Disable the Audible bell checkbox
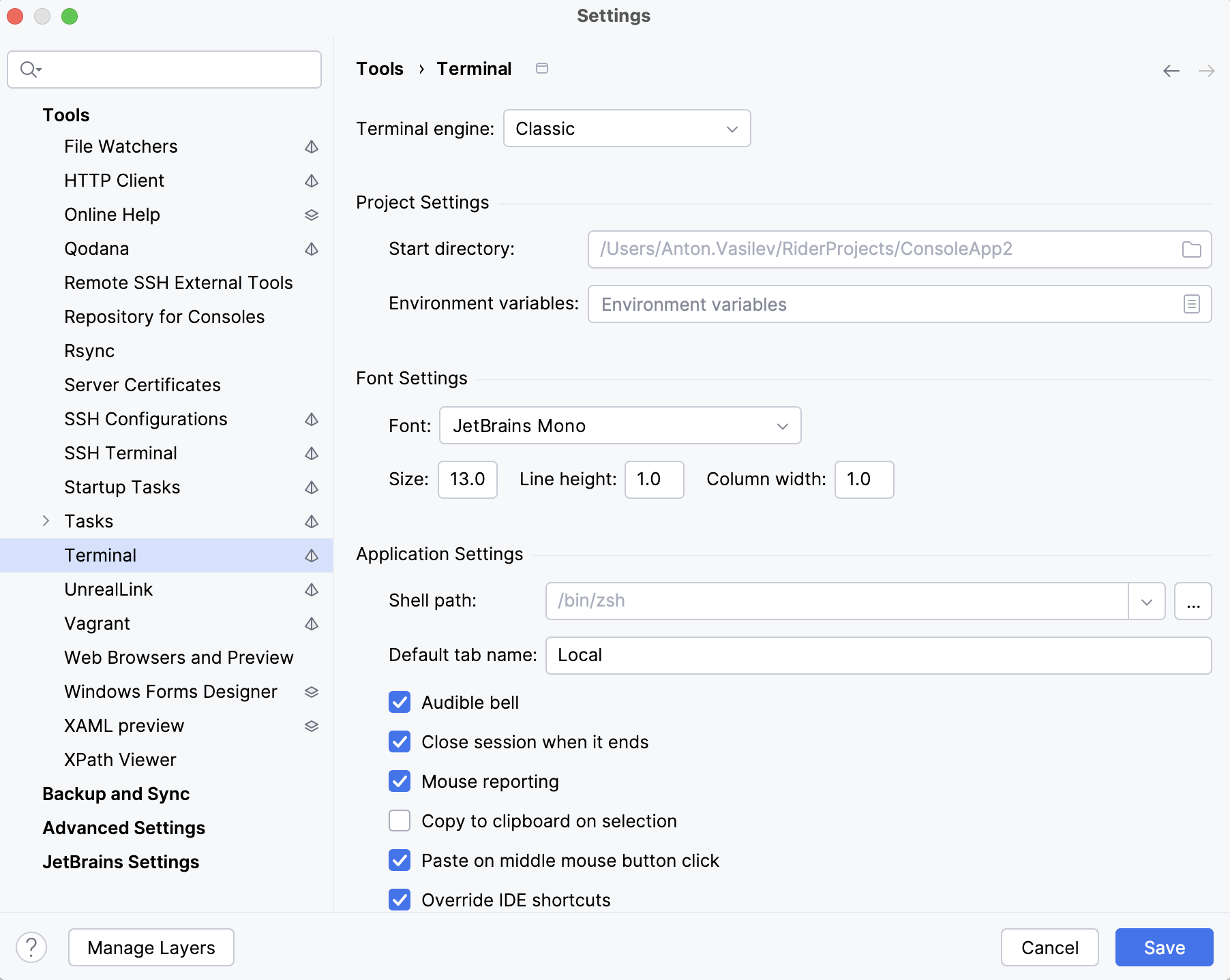This screenshot has height=980, width=1230. [x=399, y=702]
